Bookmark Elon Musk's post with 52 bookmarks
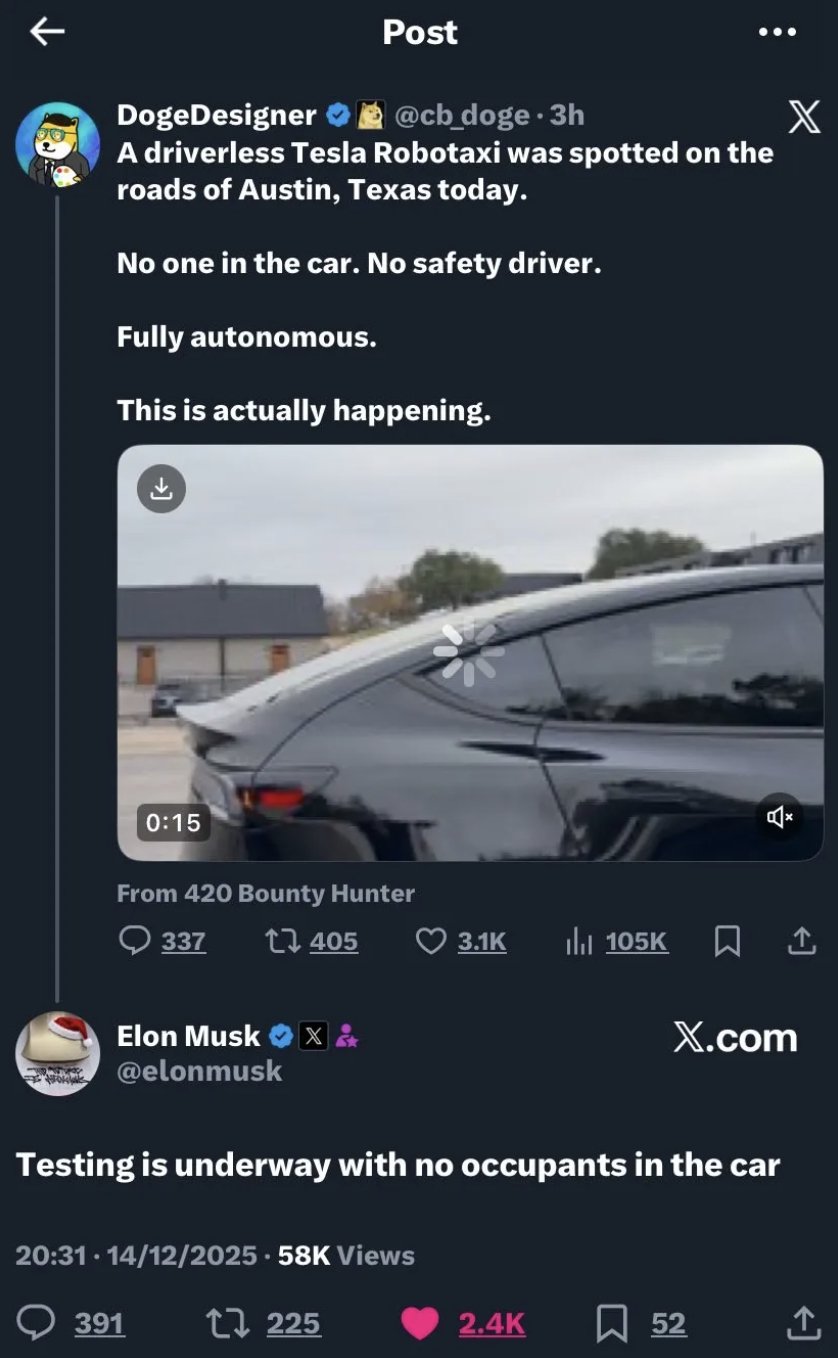The width and height of the screenshot is (838, 1358). 612,1323
